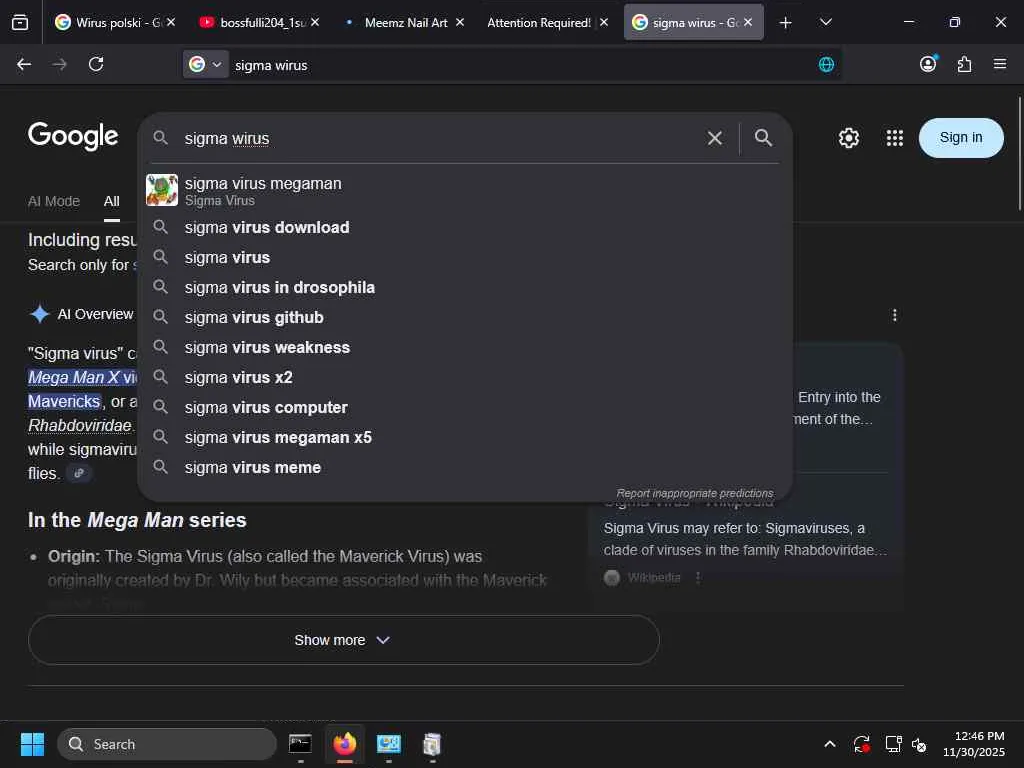Close the active sigma wirus tab
Image resolution: width=1024 pixels, height=768 pixels.
coord(748,22)
